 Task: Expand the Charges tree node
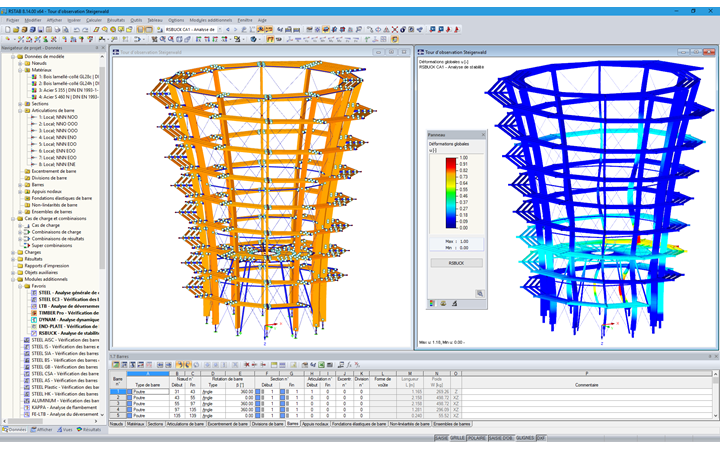point(13,252)
